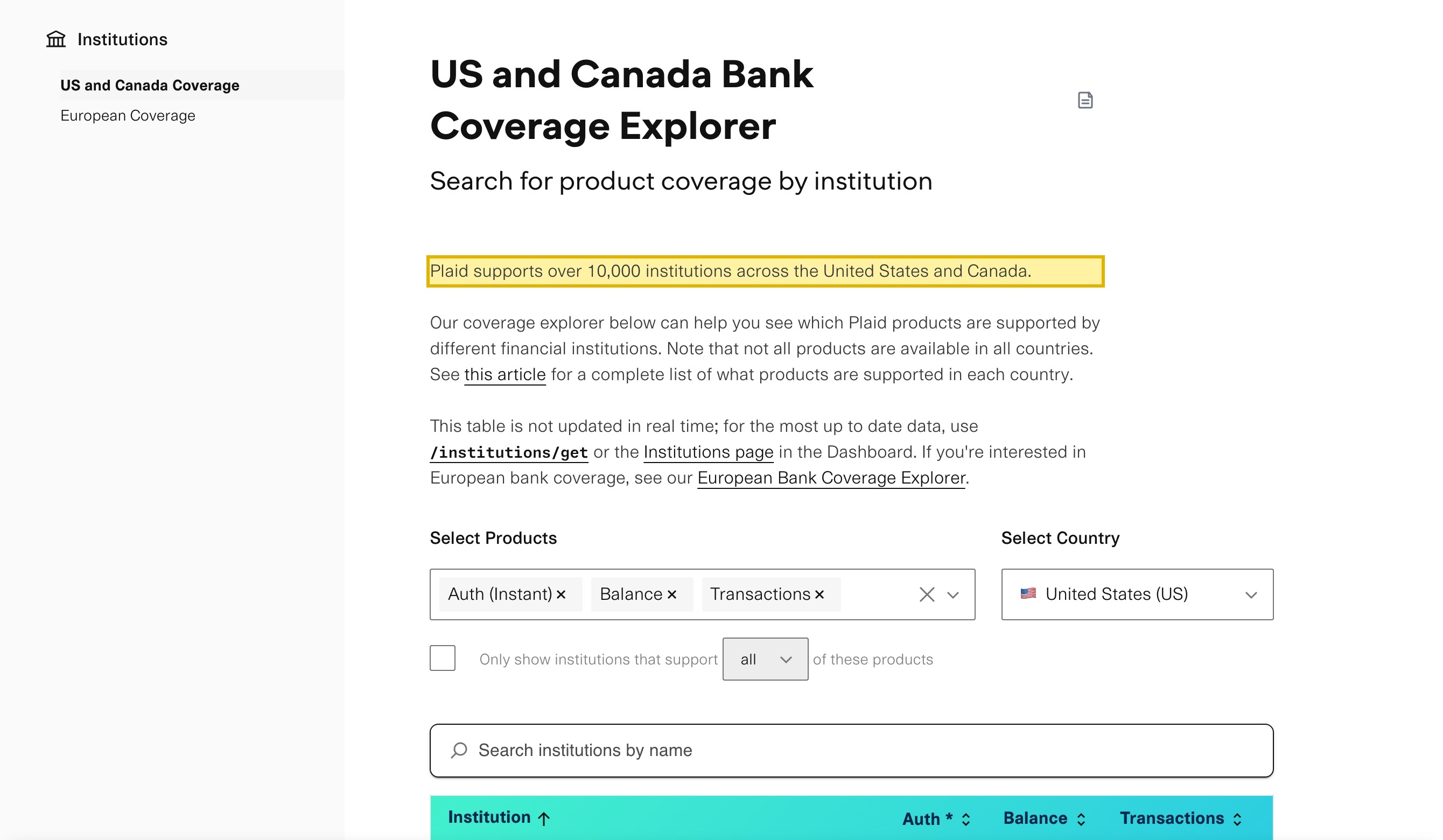Open the Institutions page link
This screenshot has width=1443, height=840.
[709, 452]
